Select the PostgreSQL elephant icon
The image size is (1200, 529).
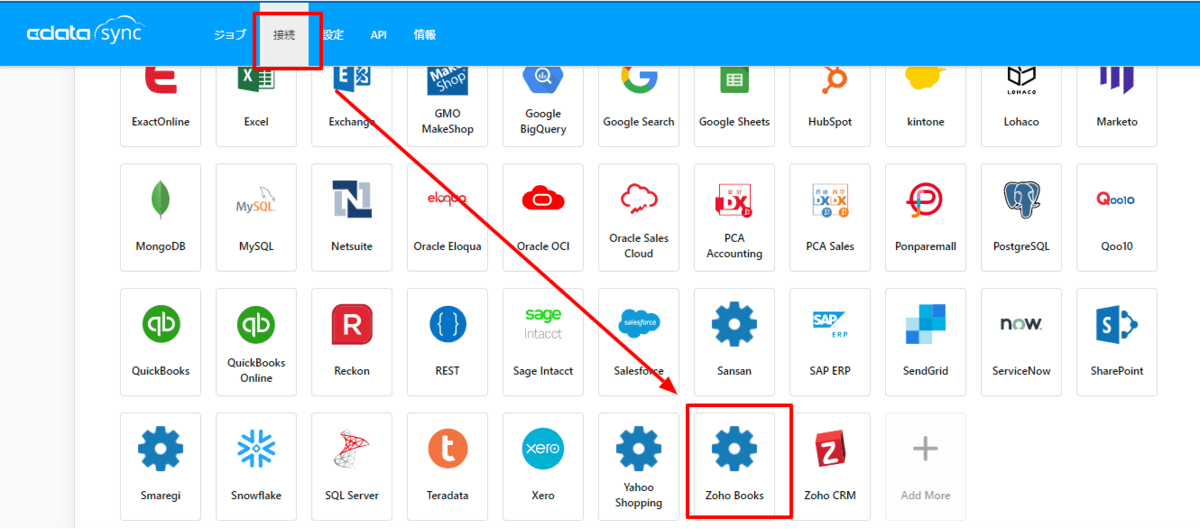[1021, 201]
